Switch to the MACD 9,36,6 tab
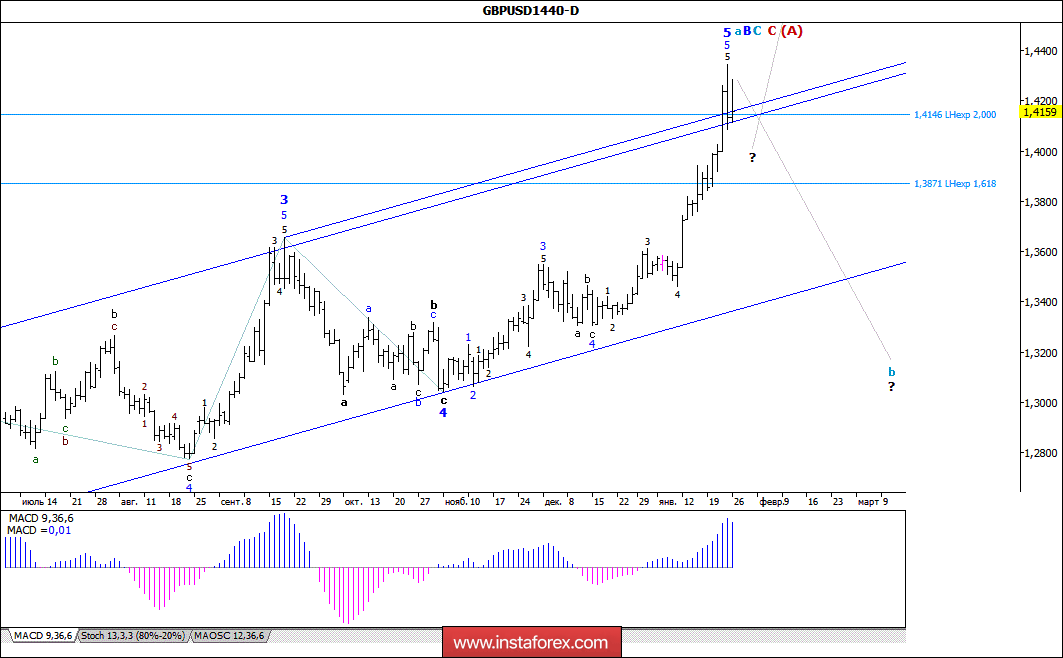This screenshot has height=658, width=1063. click(43, 636)
